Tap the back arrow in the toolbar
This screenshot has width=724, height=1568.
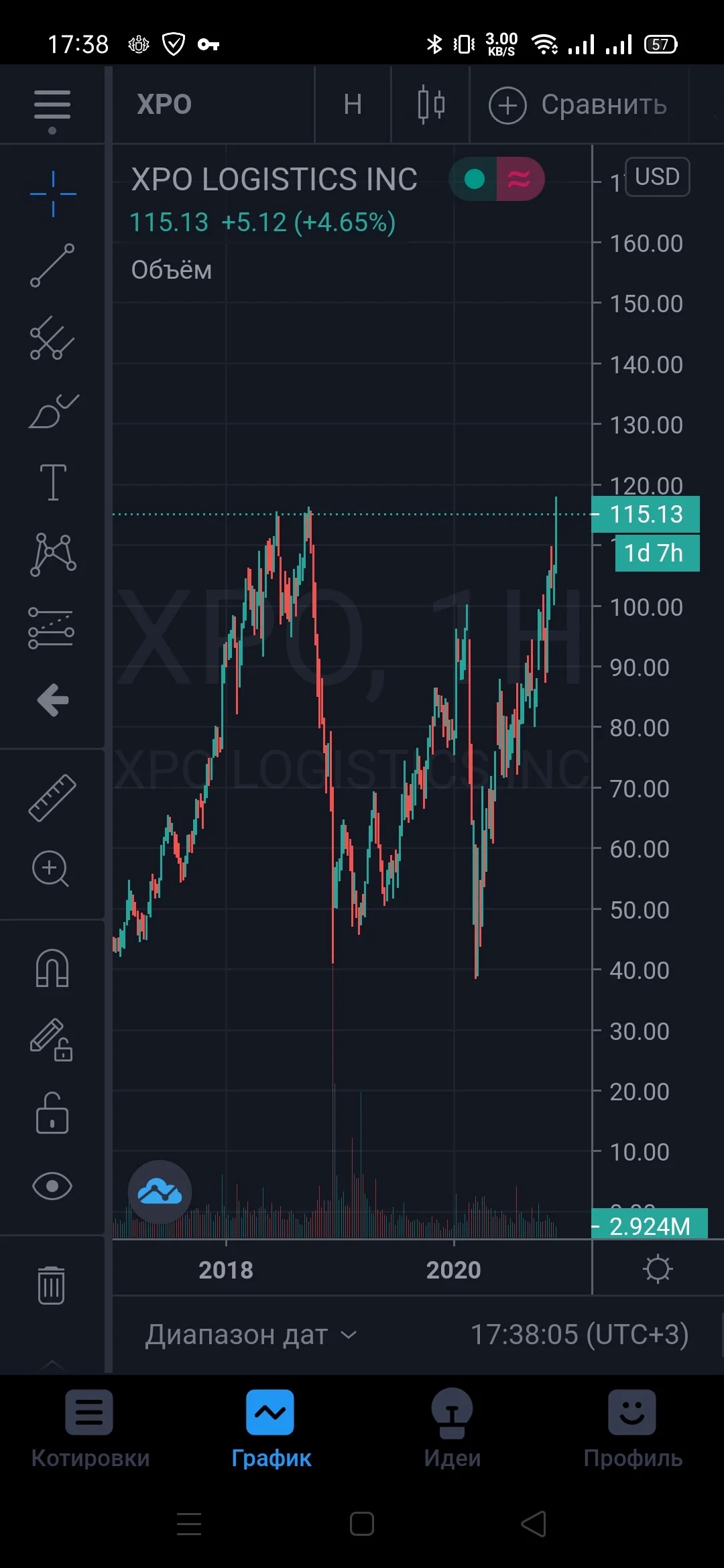tap(53, 700)
